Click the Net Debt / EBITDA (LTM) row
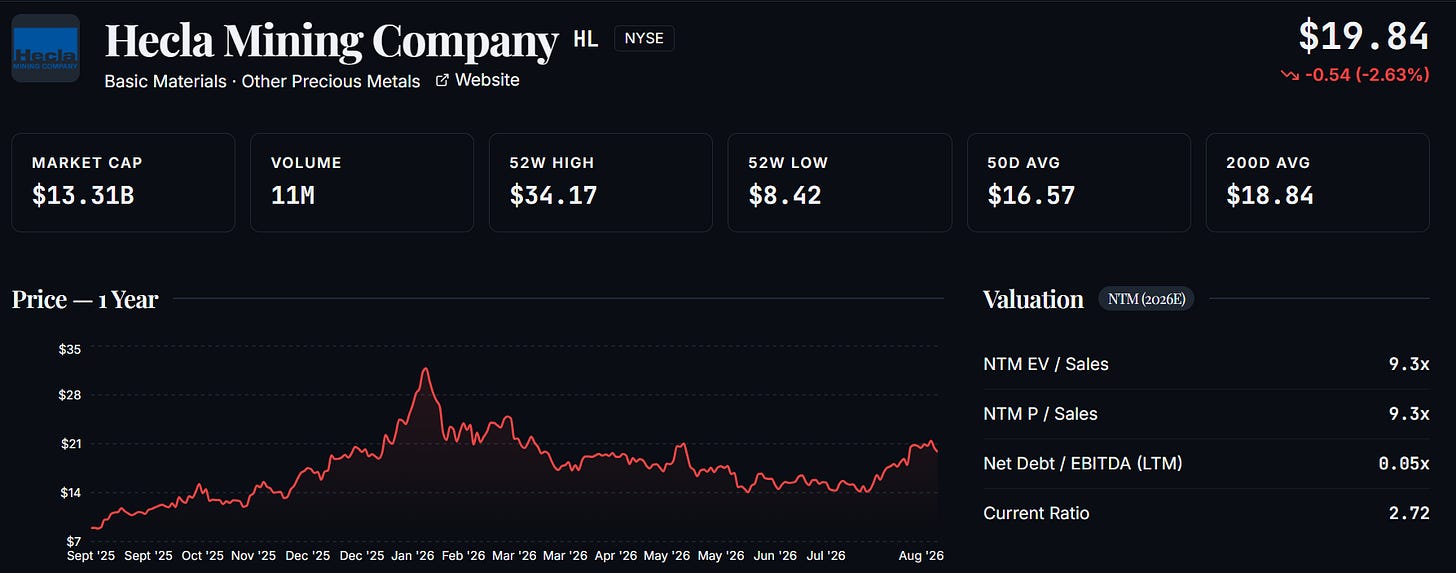This screenshot has width=1456, height=573. (1206, 463)
